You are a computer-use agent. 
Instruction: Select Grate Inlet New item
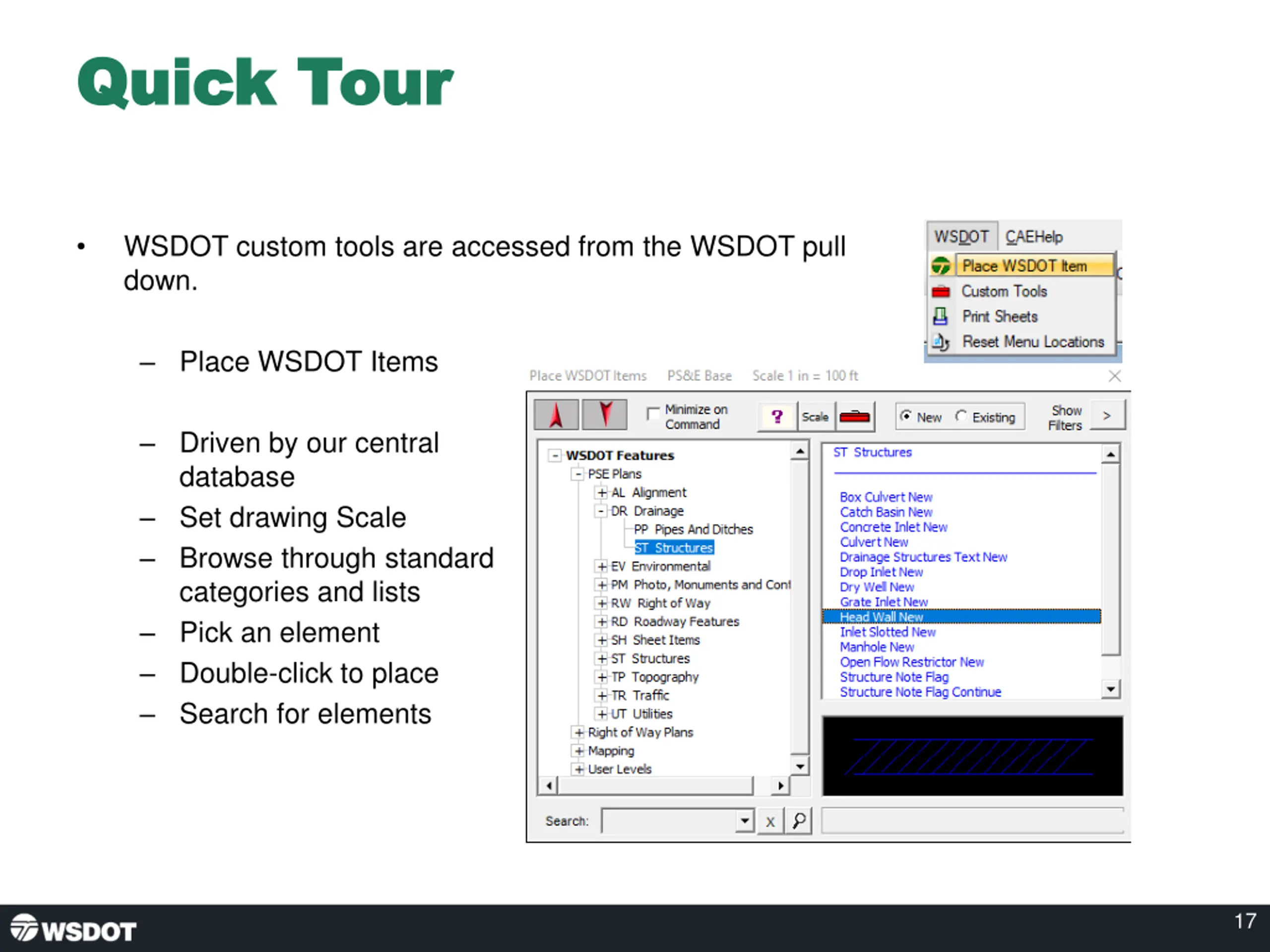[884, 602]
